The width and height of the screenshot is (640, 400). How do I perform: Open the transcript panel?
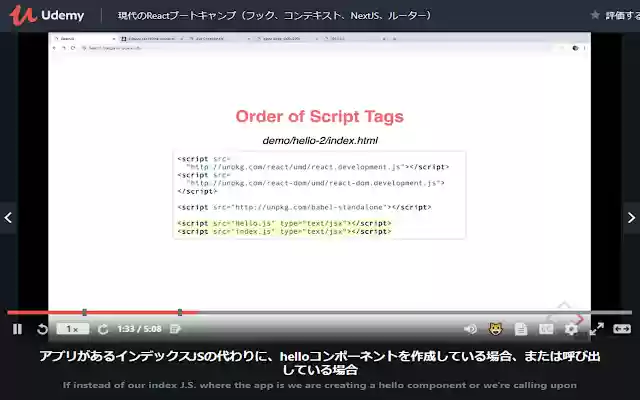point(521,329)
